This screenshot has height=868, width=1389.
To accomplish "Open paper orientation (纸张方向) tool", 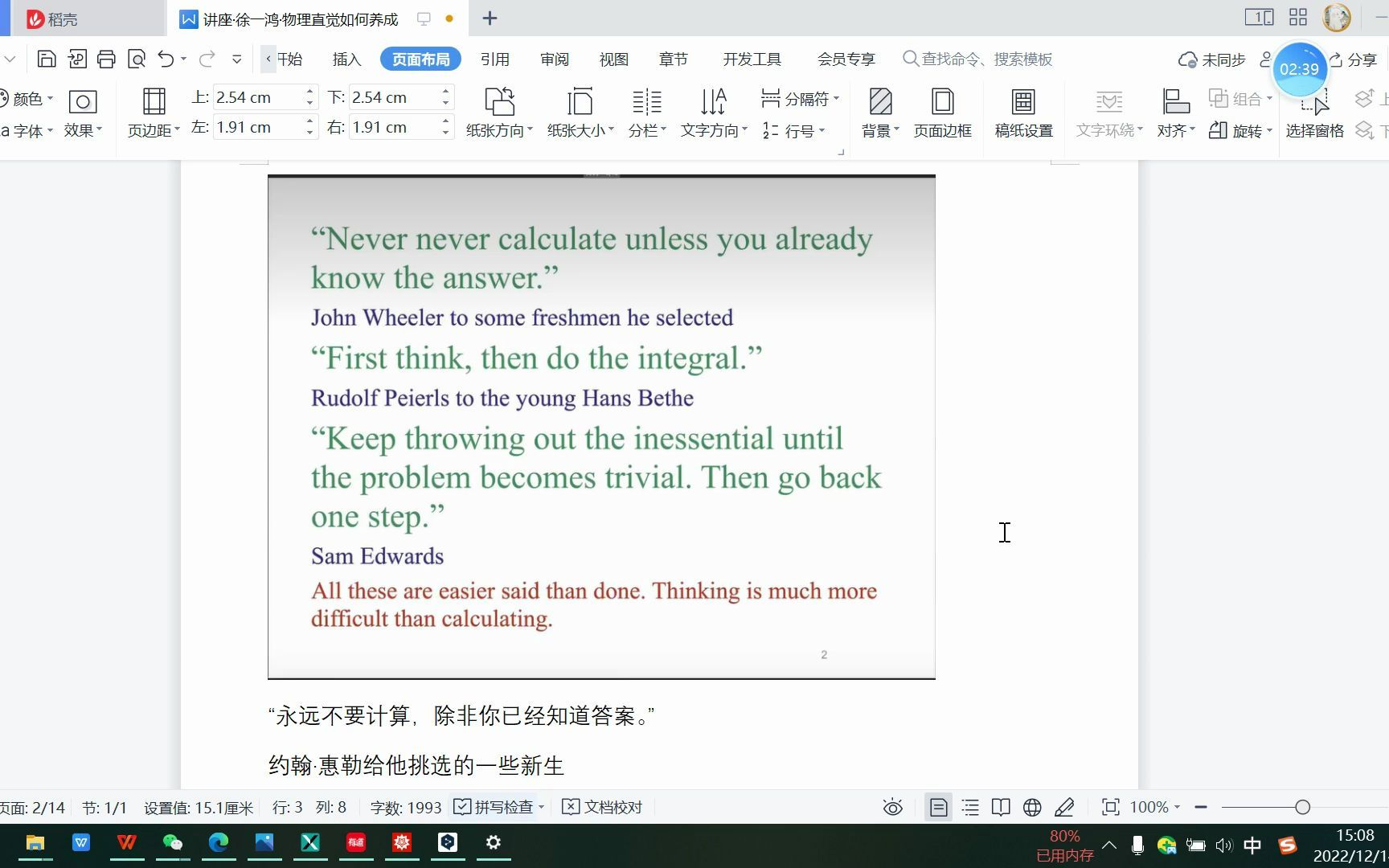I will pos(499,113).
